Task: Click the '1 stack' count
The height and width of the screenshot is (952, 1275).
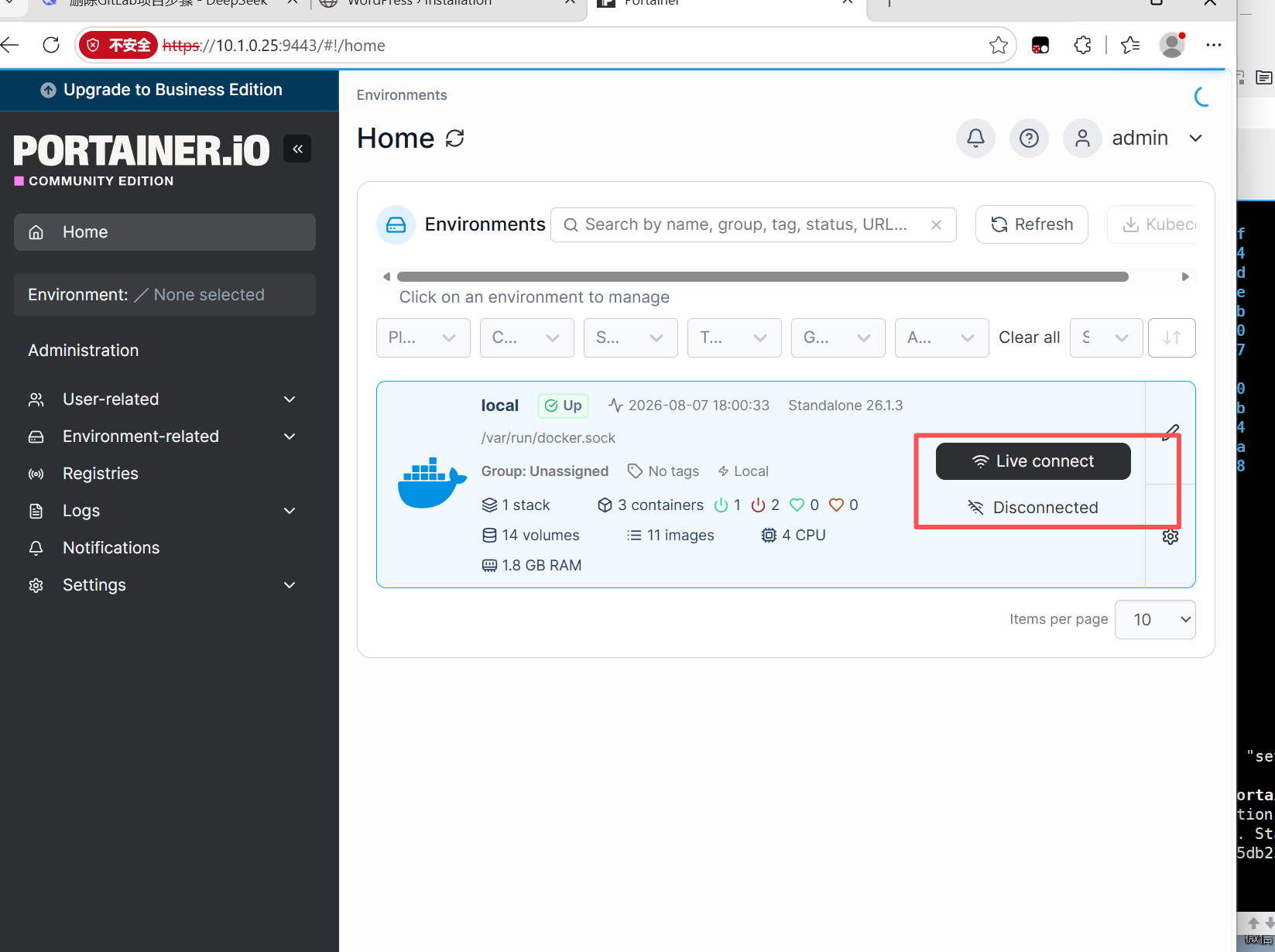Action: (516, 505)
